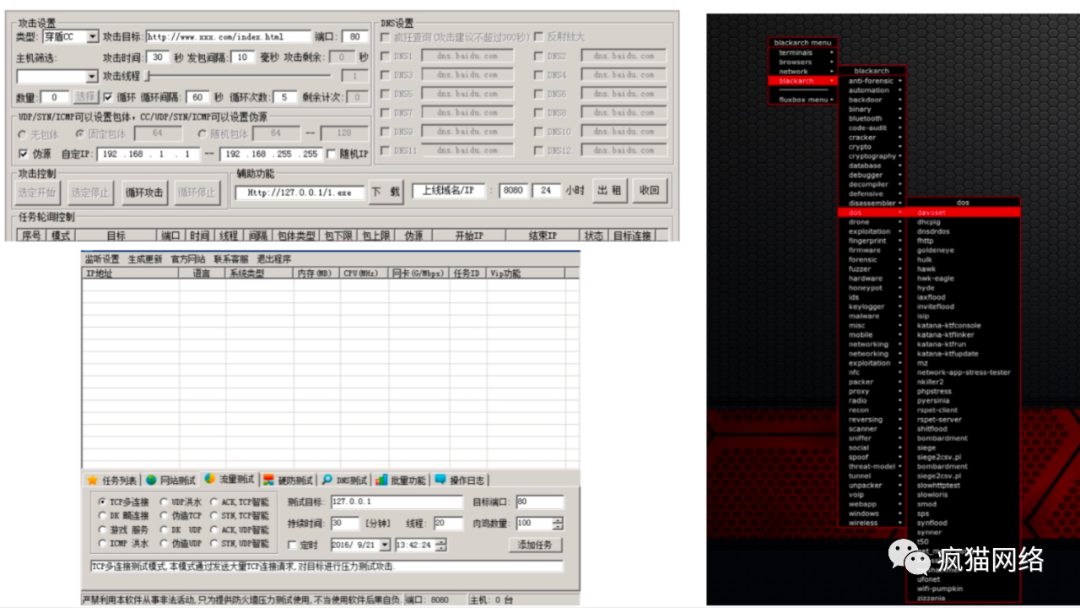Image resolution: width=1080 pixels, height=608 pixels.
Task: Click the star icon on 任务列表 tab
Action: coord(92,480)
